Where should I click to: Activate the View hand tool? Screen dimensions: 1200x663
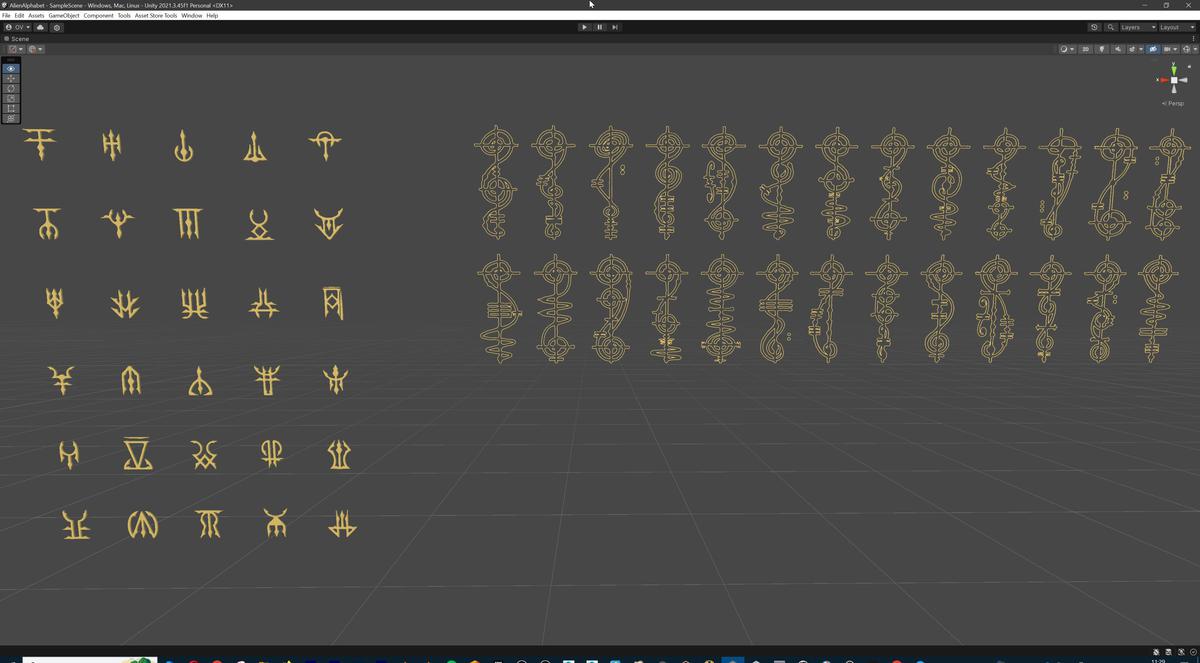(10, 68)
